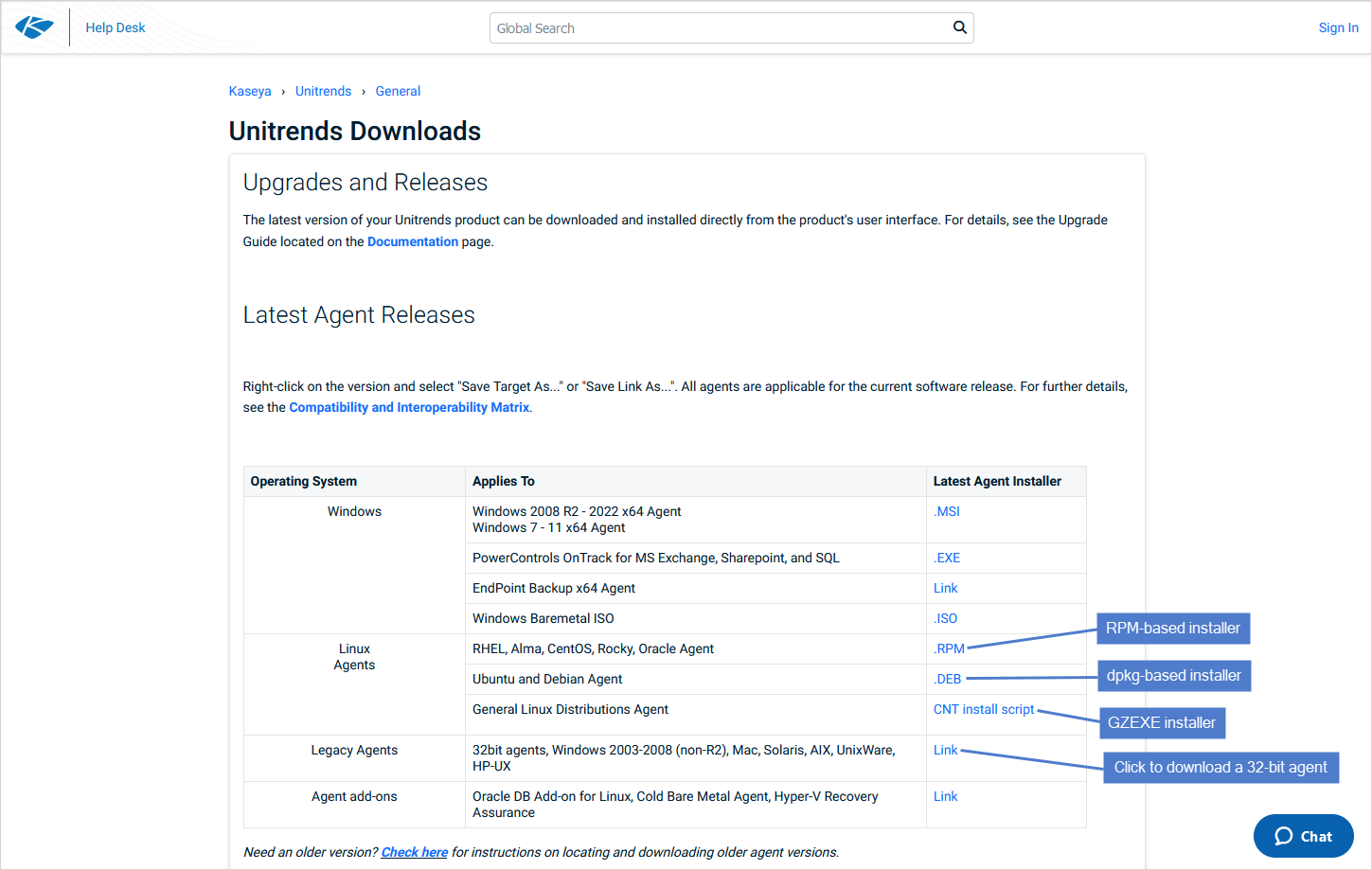Screen dimensions: 1372x870
Task: Download the Windows .MSI agent installer
Action: click(946, 511)
